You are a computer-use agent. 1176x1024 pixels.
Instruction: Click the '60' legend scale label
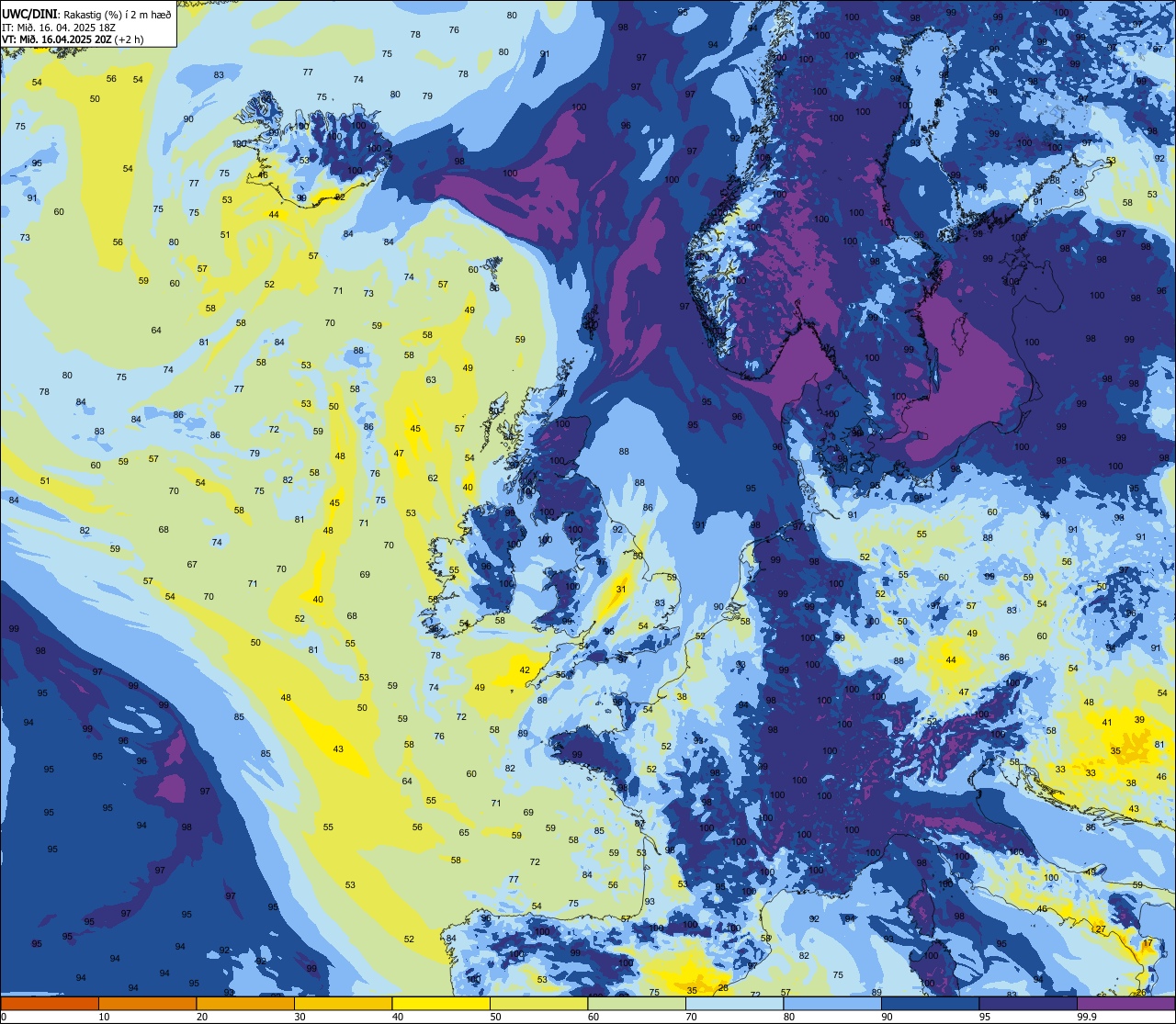click(594, 1017)
